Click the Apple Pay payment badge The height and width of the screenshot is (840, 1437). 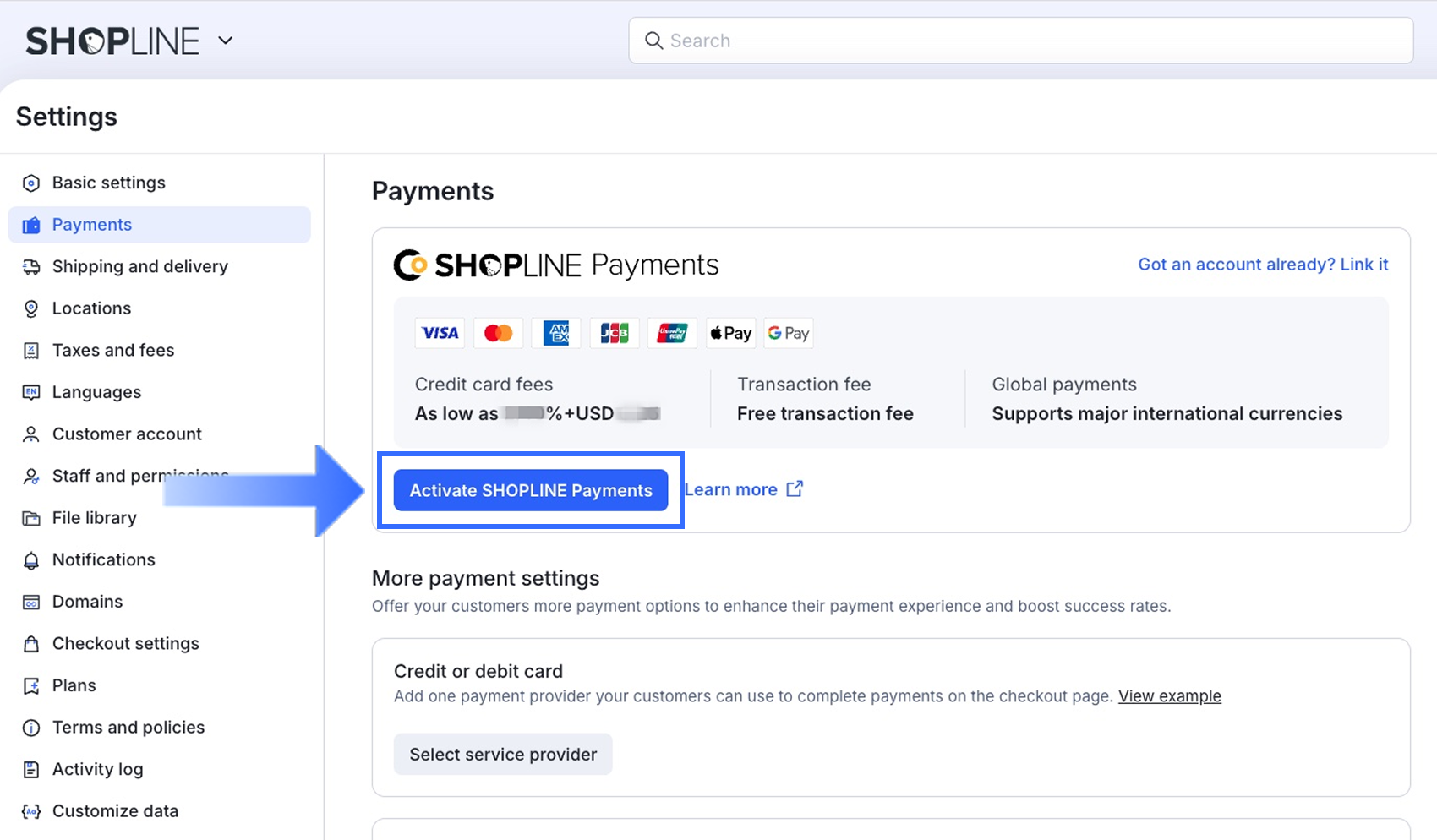[x=730, y=333]
